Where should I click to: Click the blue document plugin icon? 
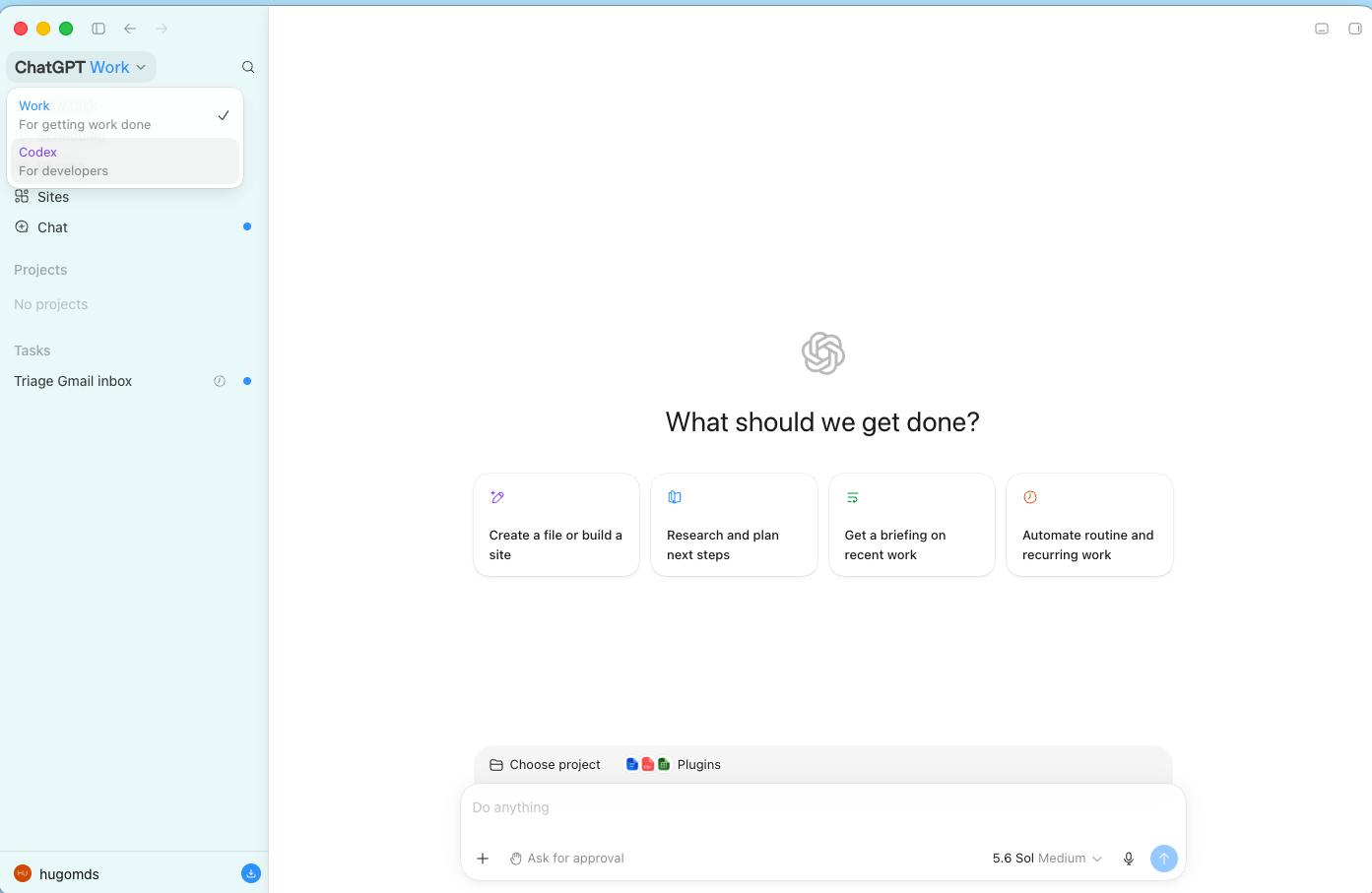[632, 764]
